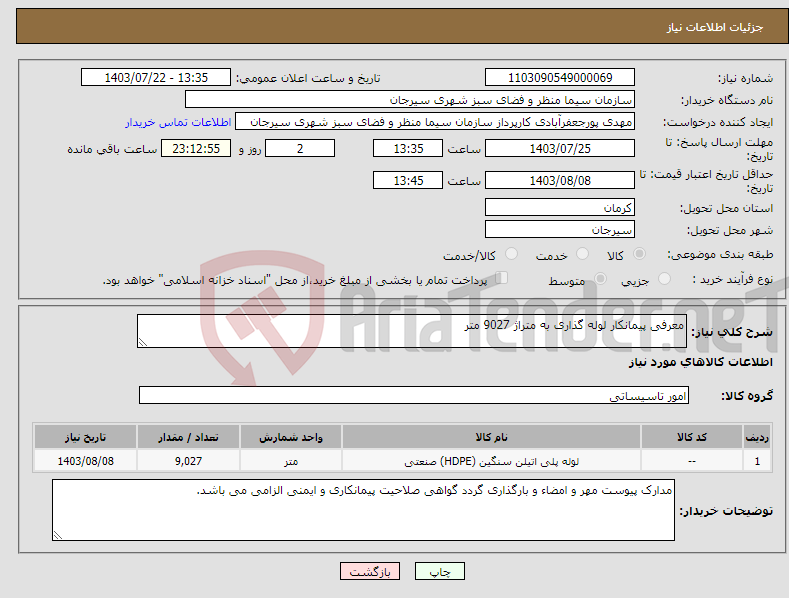789x598 pixels.
Task: Click the response deadline date 1403/07/25
Action: pyautogui.click(x=560, y=148)
